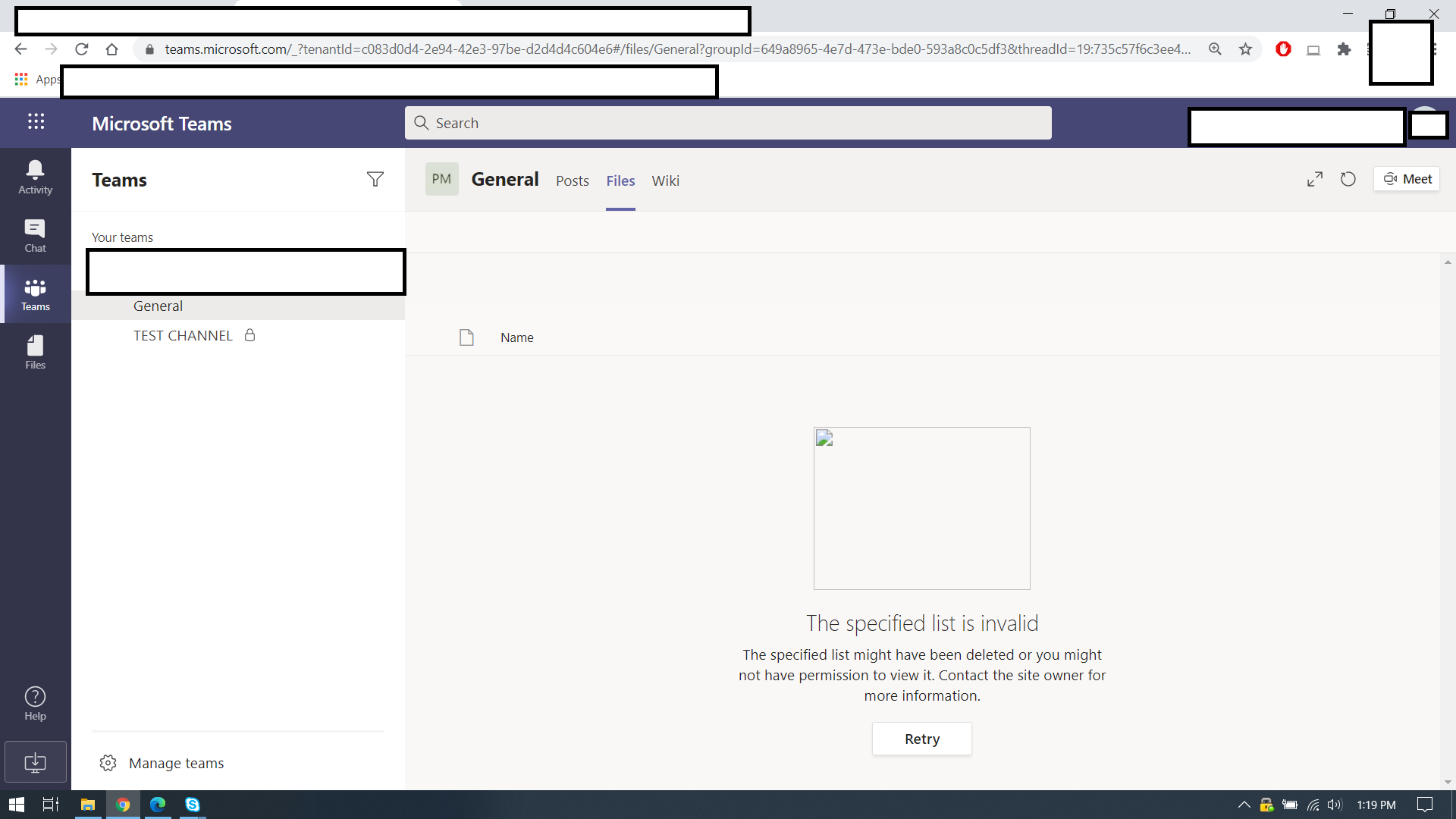
Task: Reload the tab with refresh icon
Action: 1348,179
